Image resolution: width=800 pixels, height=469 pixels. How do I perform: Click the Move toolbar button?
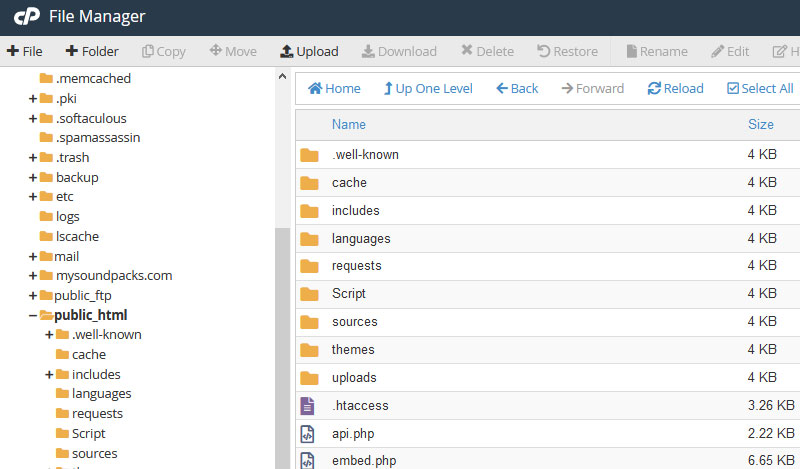click(x=233, y=51)
